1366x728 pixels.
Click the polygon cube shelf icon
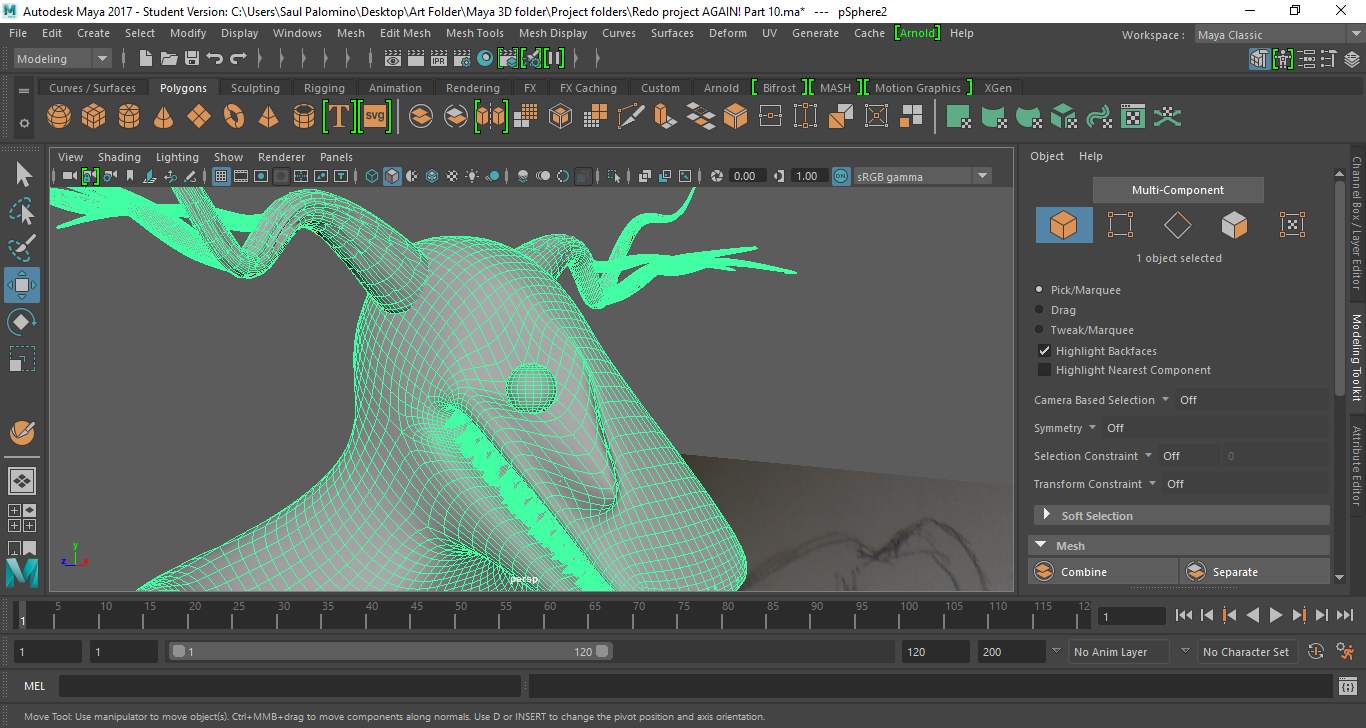pyautogui.click(x=93, y=117)
